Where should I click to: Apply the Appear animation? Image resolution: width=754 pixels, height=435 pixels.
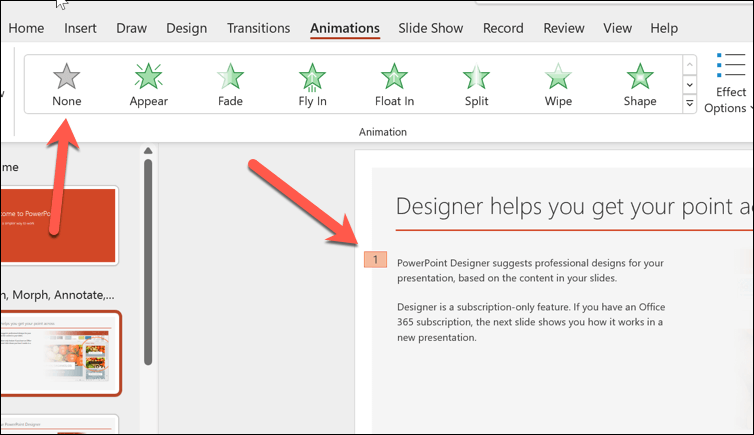tap(148, 85)
